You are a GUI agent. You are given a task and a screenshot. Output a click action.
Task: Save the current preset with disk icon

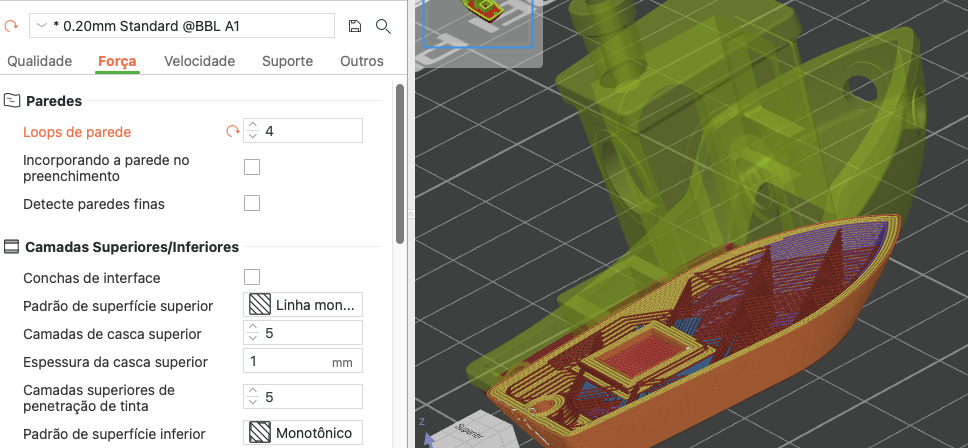tap(354, 26)
